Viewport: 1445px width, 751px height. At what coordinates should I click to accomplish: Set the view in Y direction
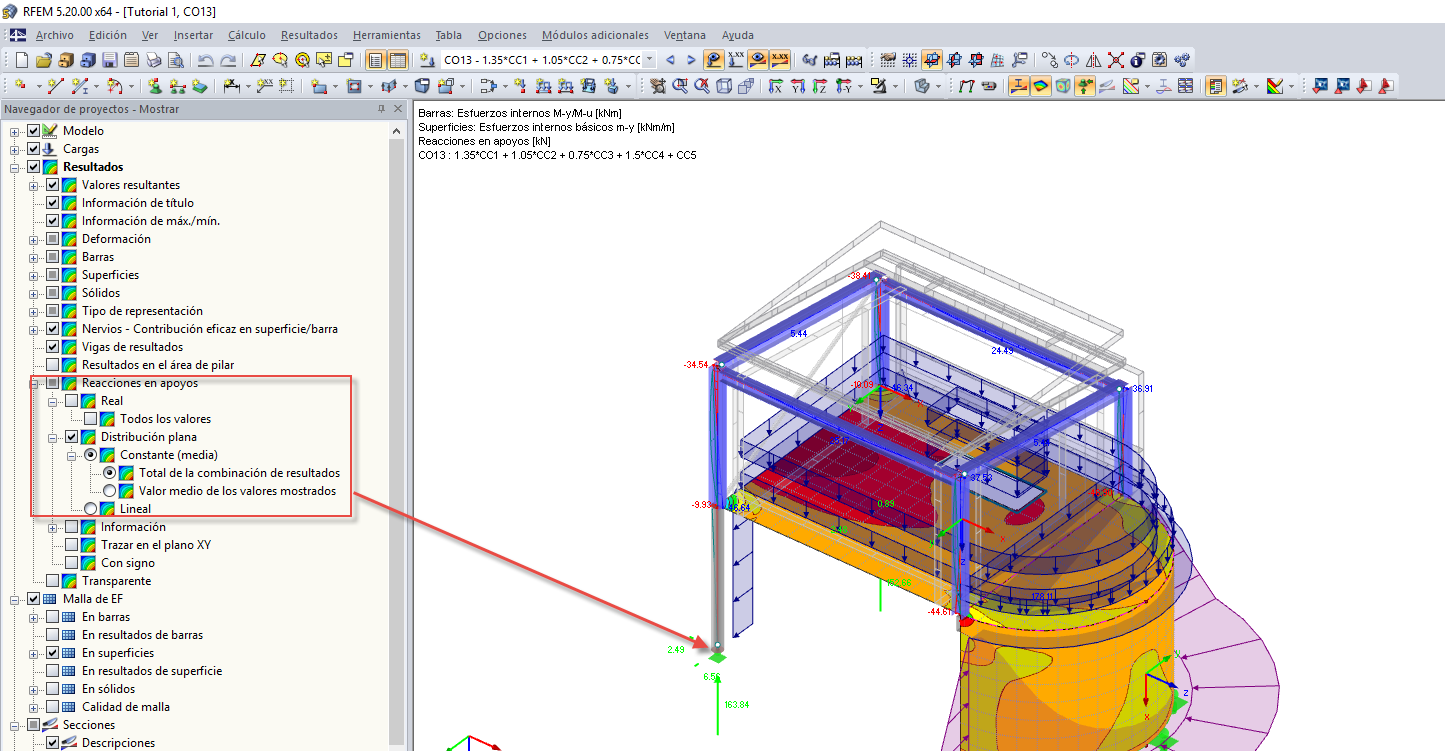[x=798, y=86]
